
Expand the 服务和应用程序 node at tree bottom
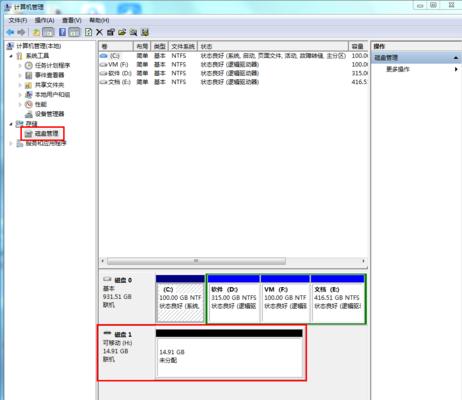coord(11,143)
